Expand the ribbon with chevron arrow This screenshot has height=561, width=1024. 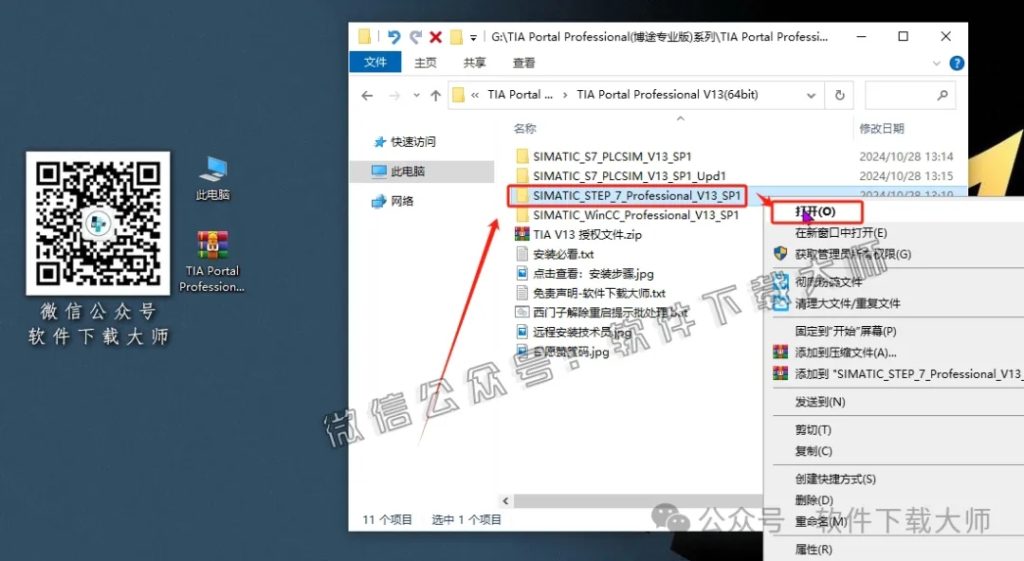tap(936, 63)
